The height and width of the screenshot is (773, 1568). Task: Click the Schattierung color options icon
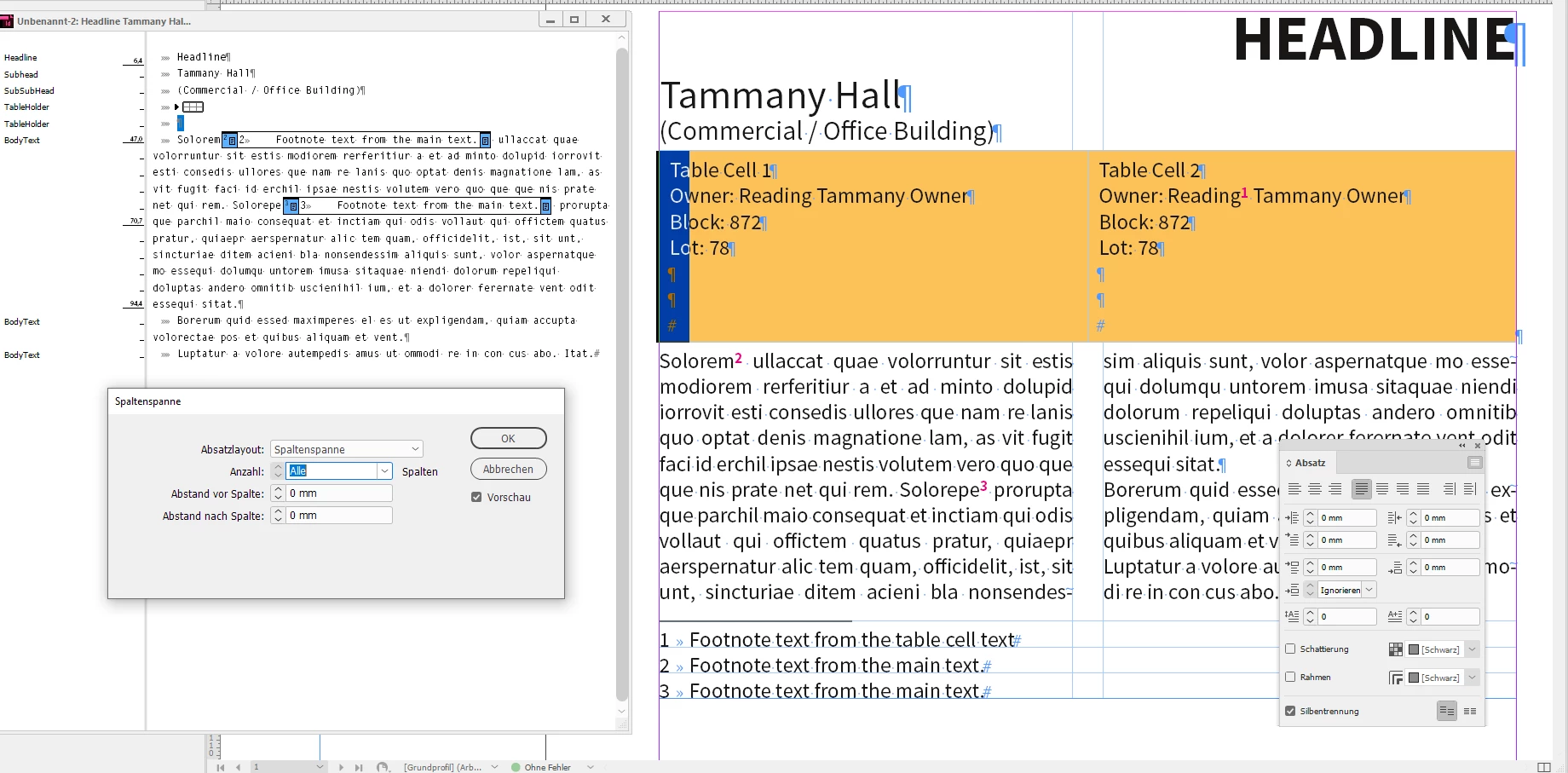[1395, 649]
